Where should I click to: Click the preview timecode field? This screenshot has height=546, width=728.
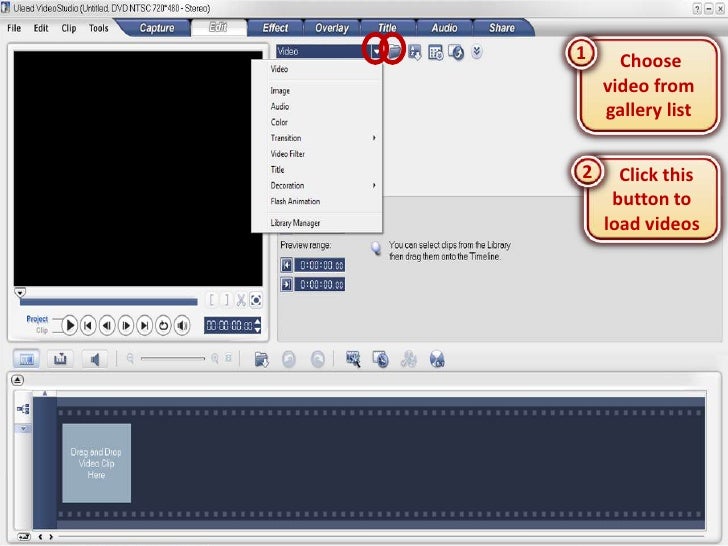click(x=229, y=325)
